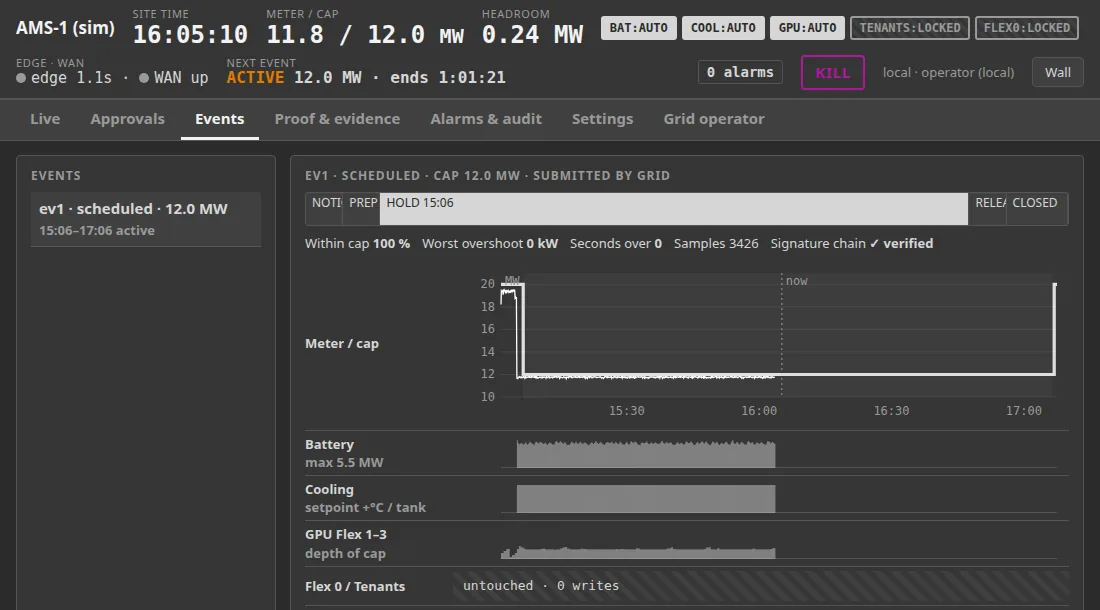Screen dimensions: 1100x610
Task: Click the EV1 scheduled header title
Action: [488, 176]
